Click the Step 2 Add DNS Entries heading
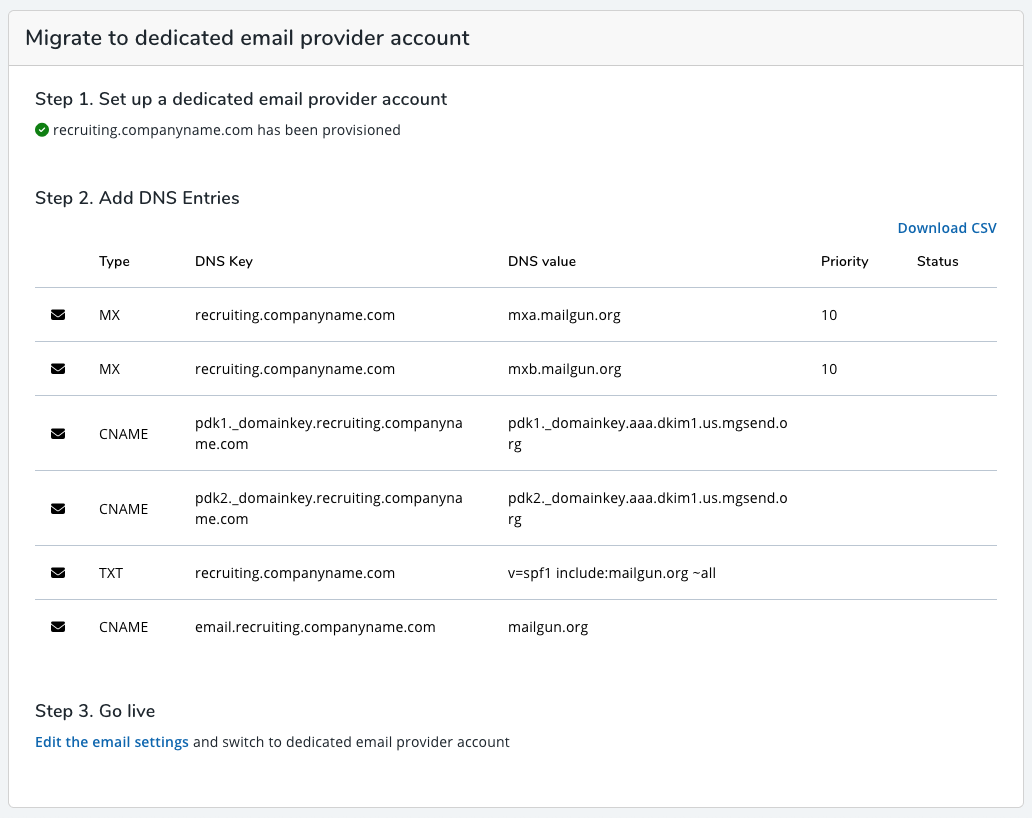Viewport: 1032px width, 818px height. pos(137,198)
